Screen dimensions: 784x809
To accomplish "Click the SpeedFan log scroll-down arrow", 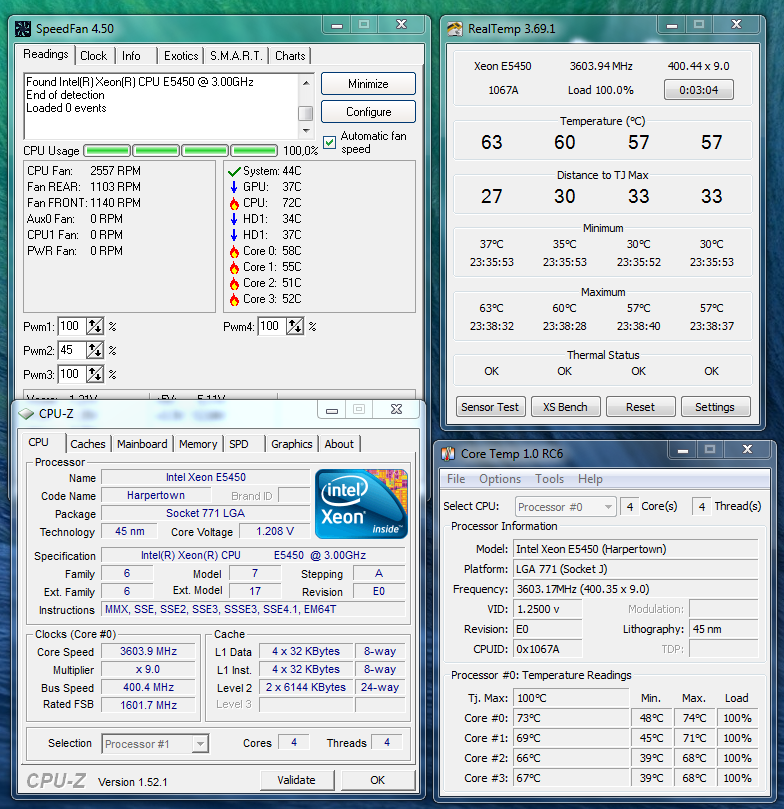I will point(306,131).
